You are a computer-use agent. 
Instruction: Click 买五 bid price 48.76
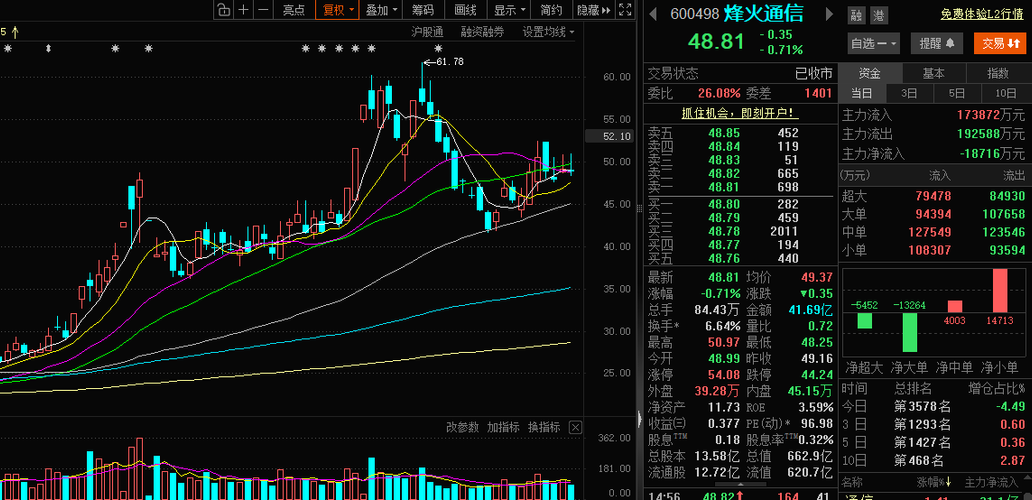724,259
